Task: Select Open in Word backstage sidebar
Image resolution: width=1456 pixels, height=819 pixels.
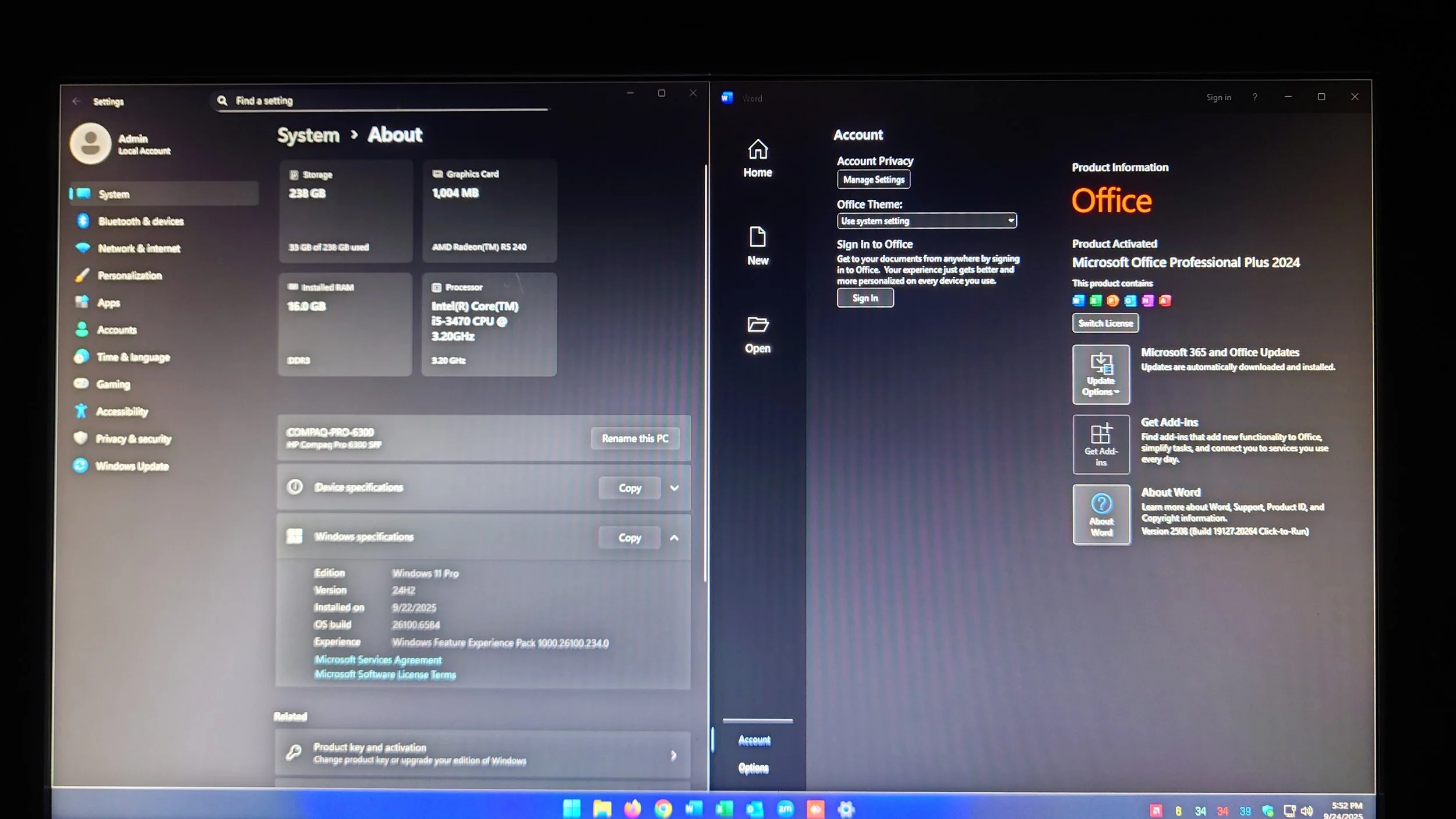Action: coord(757,334)
